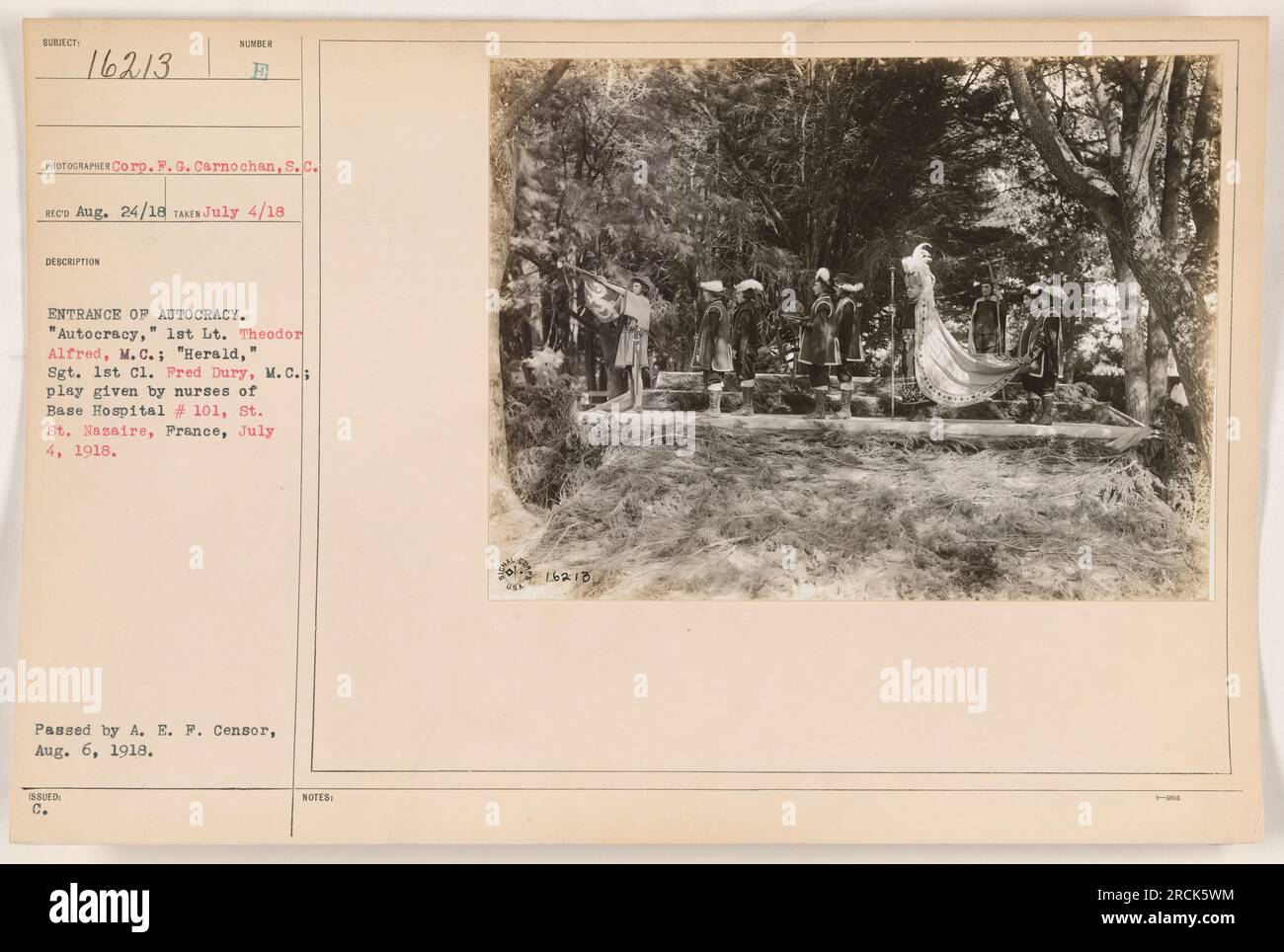The image size is (1284, 952).
Task: Click the blue letter E number stamp
Action: pyautogui.click(x=259, y=71)
